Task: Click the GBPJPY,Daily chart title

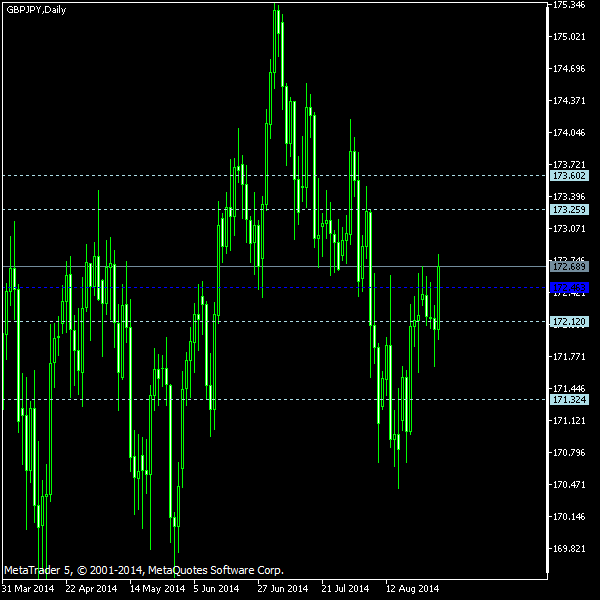Action: [36, 10]
